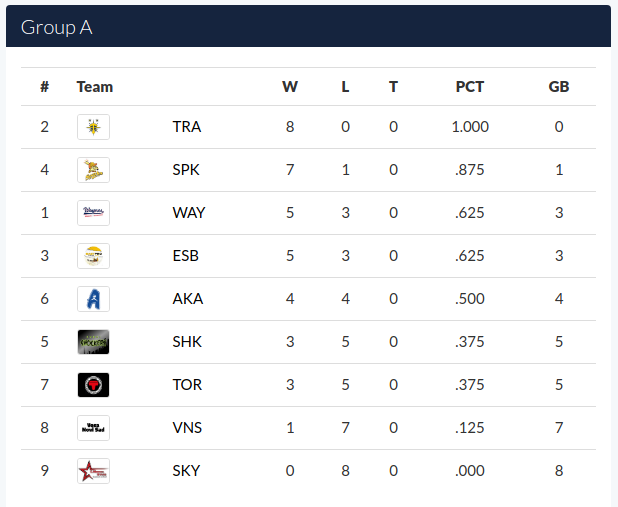Open the TRA team link
The image size is (618, 507).
187,127
